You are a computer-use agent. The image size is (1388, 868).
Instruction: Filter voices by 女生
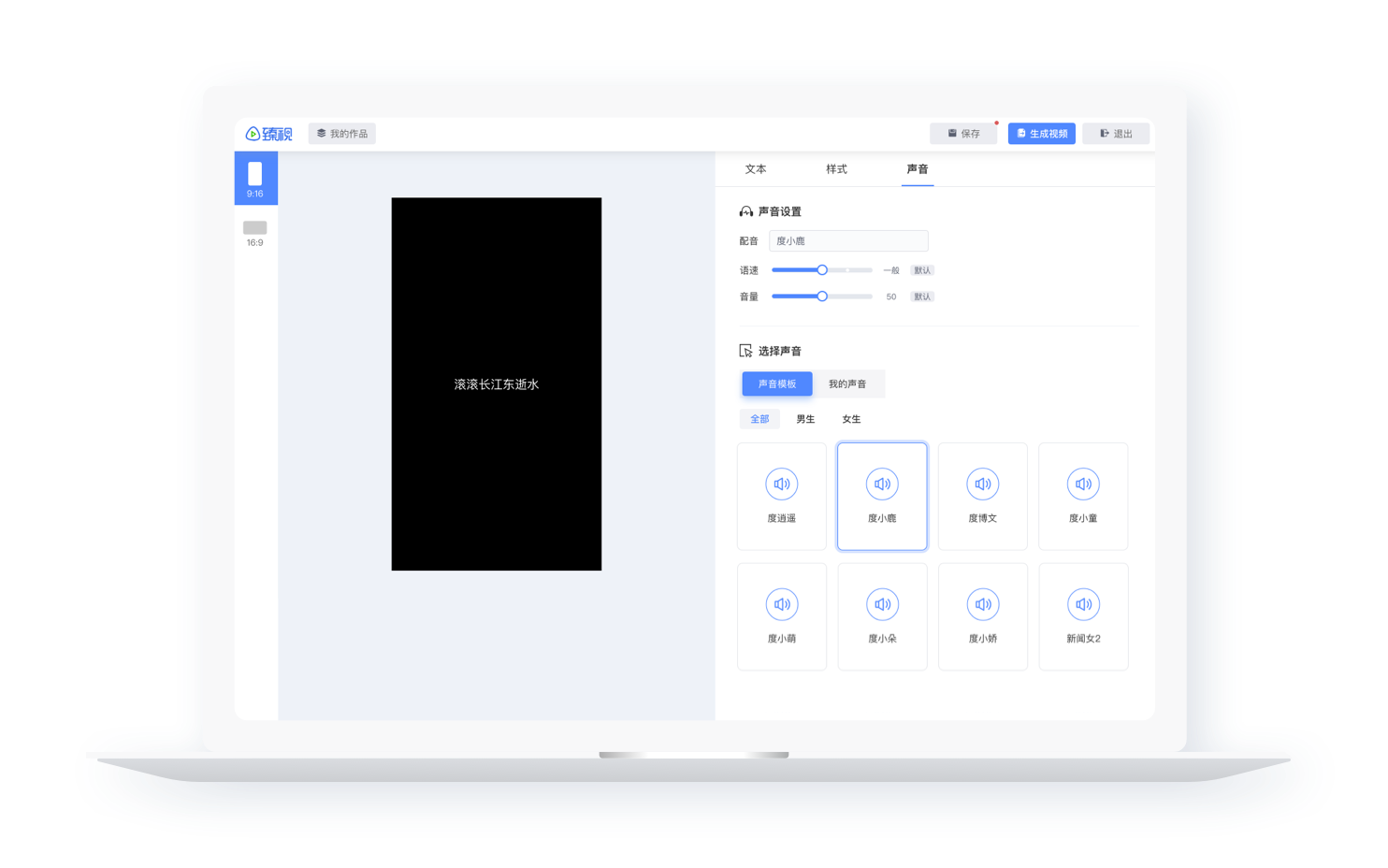point(851,419)
